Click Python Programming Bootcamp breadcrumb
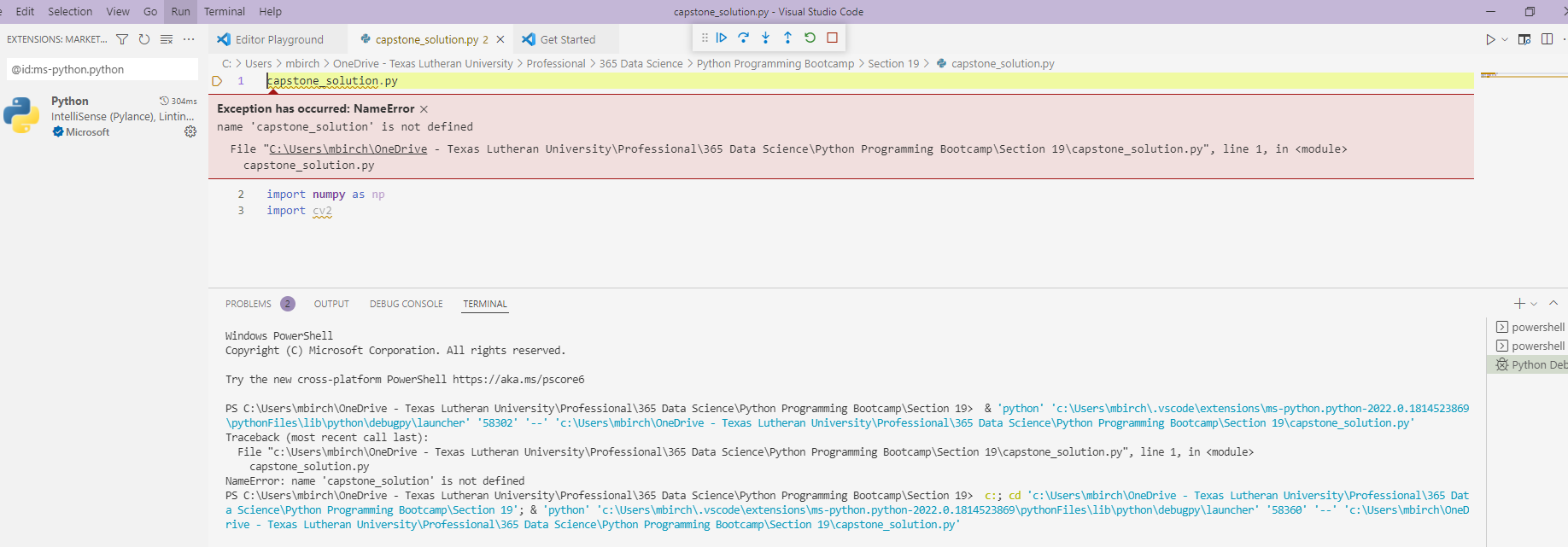 (x=775, y=64)
